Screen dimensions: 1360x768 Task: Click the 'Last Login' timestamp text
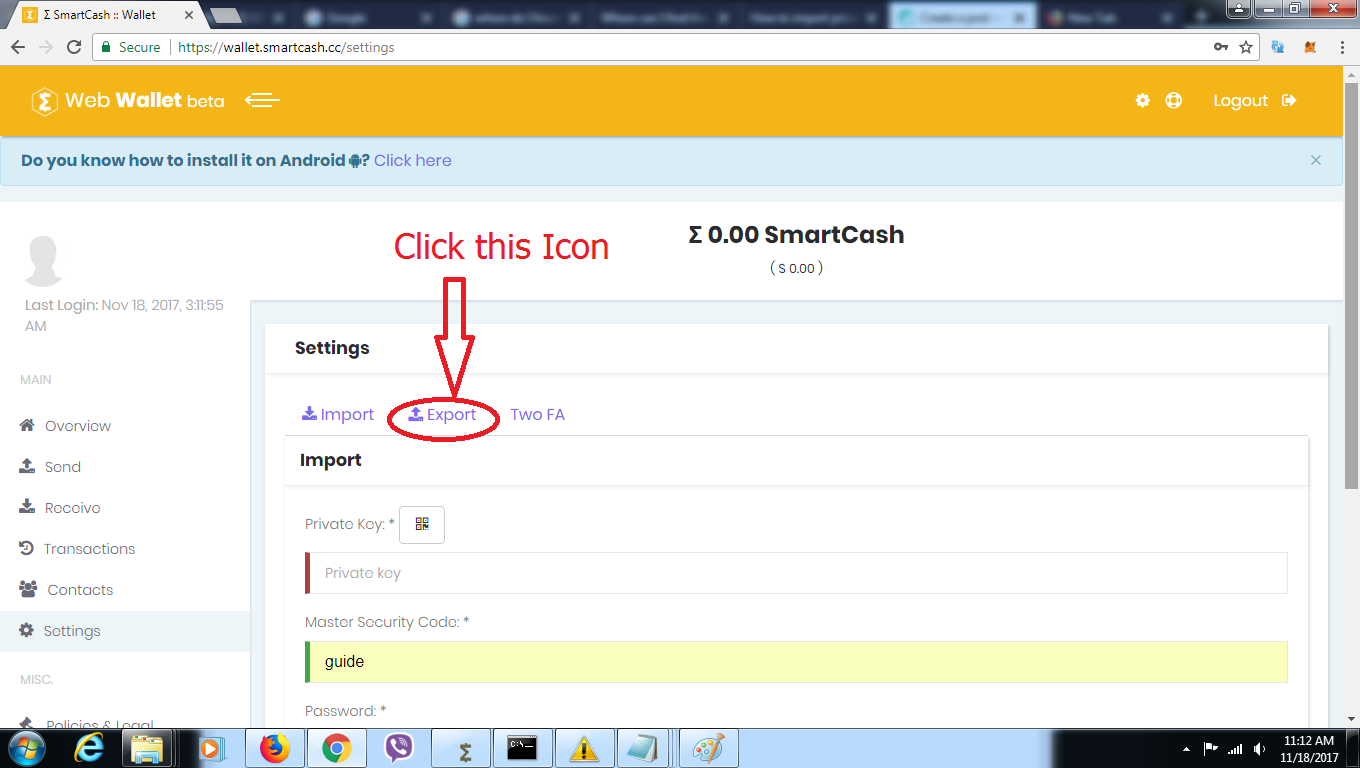(x=124, y=315)
